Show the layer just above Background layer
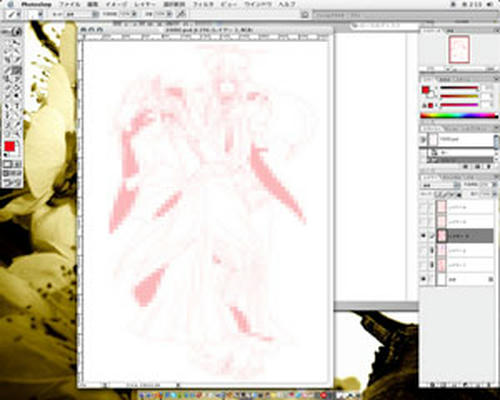Screen dimensions: 500x400 pyautogui.click(x=423, y=265)
